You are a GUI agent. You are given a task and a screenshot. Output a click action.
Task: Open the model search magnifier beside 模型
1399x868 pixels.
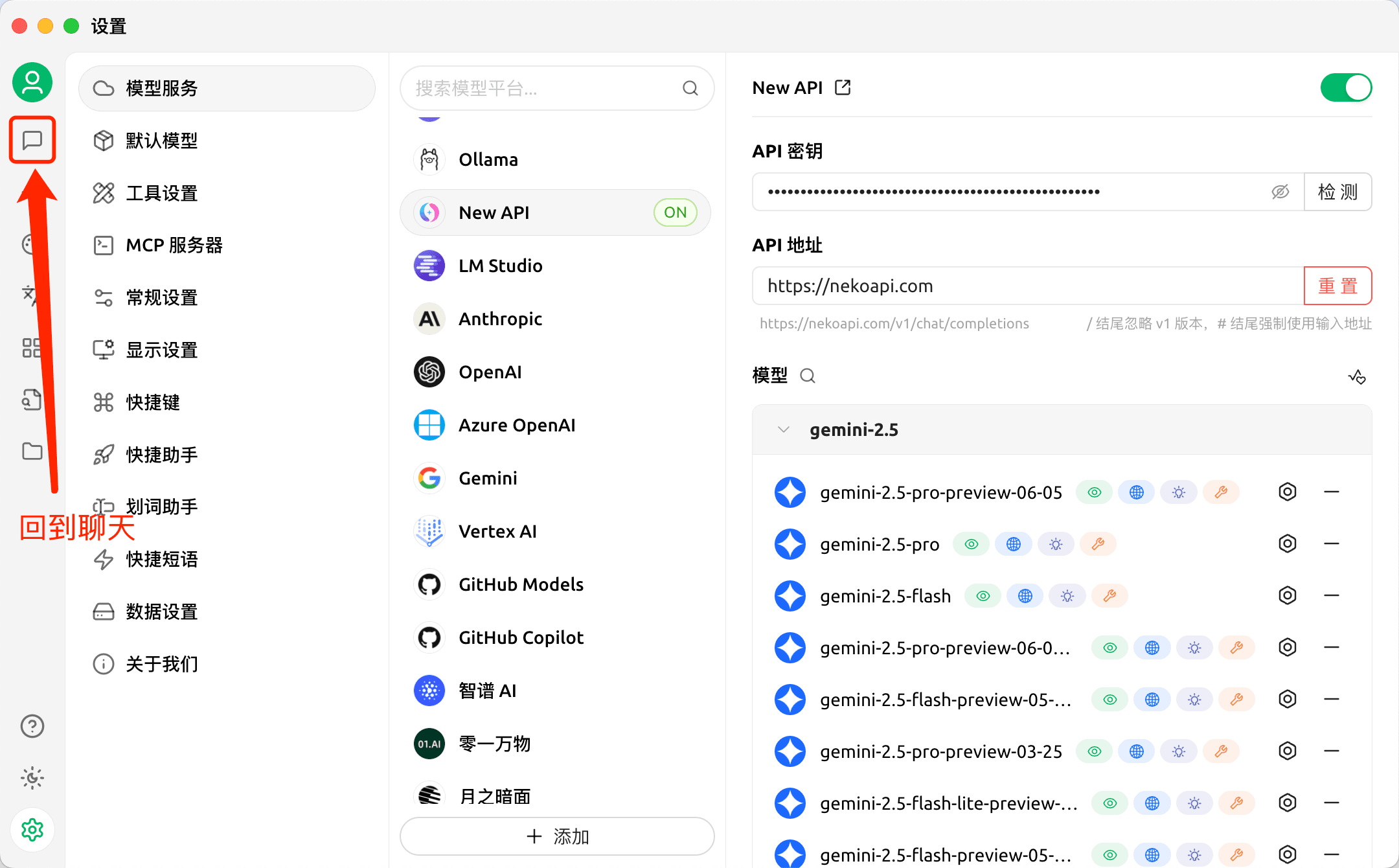807,376
